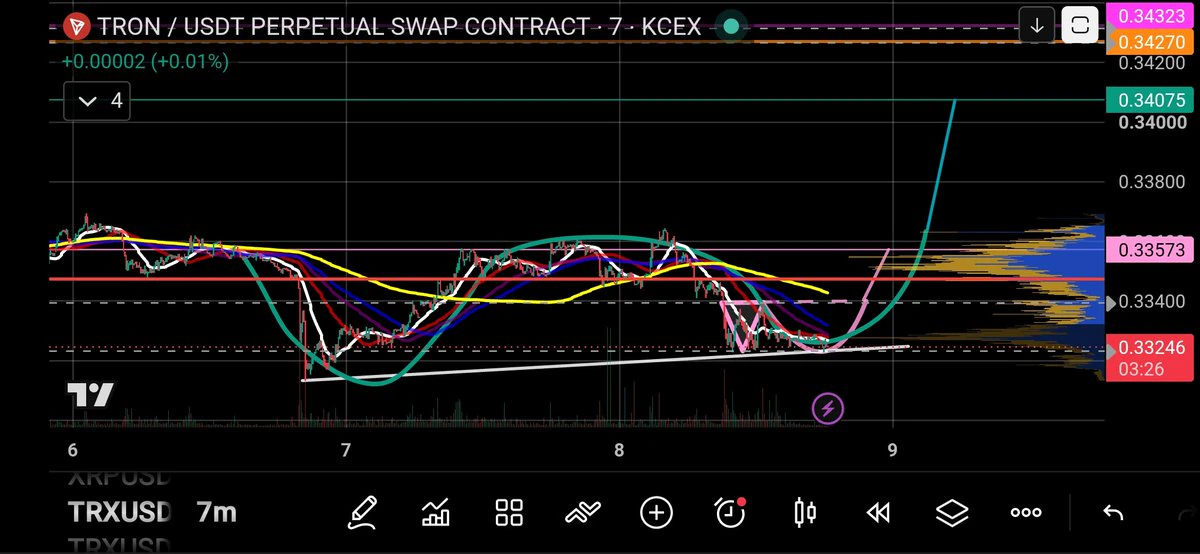Tap the 0.34200 price axis value

(1149, 62)
